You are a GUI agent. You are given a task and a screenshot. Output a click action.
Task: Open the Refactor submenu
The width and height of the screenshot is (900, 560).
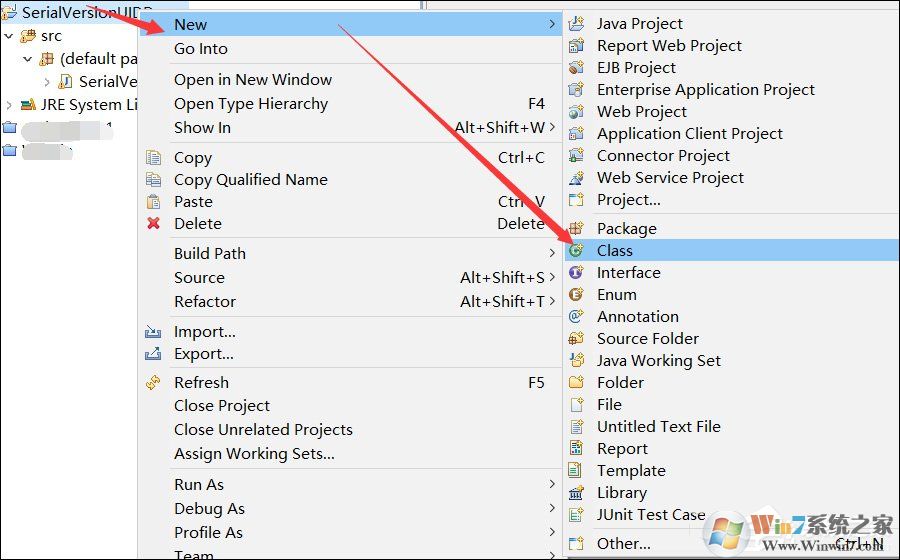[x=205, y=302]
